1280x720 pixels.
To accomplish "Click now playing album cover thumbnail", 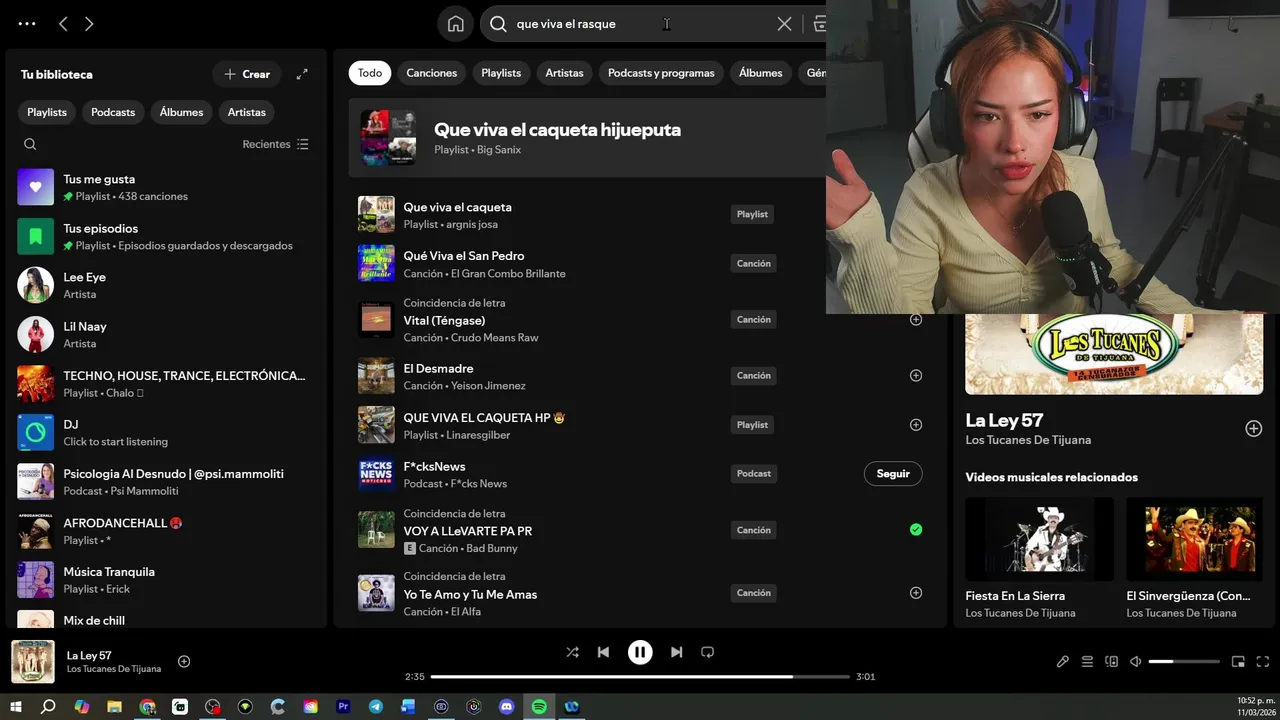I will [33, 661].
